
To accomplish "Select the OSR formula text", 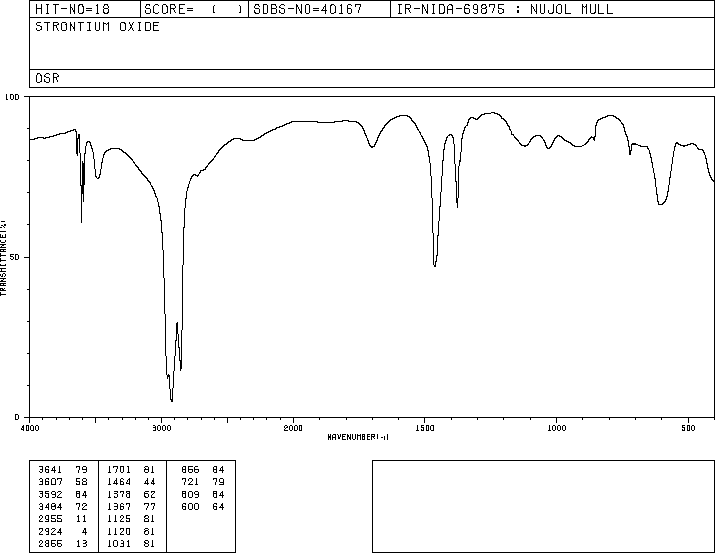I will 47,78.
